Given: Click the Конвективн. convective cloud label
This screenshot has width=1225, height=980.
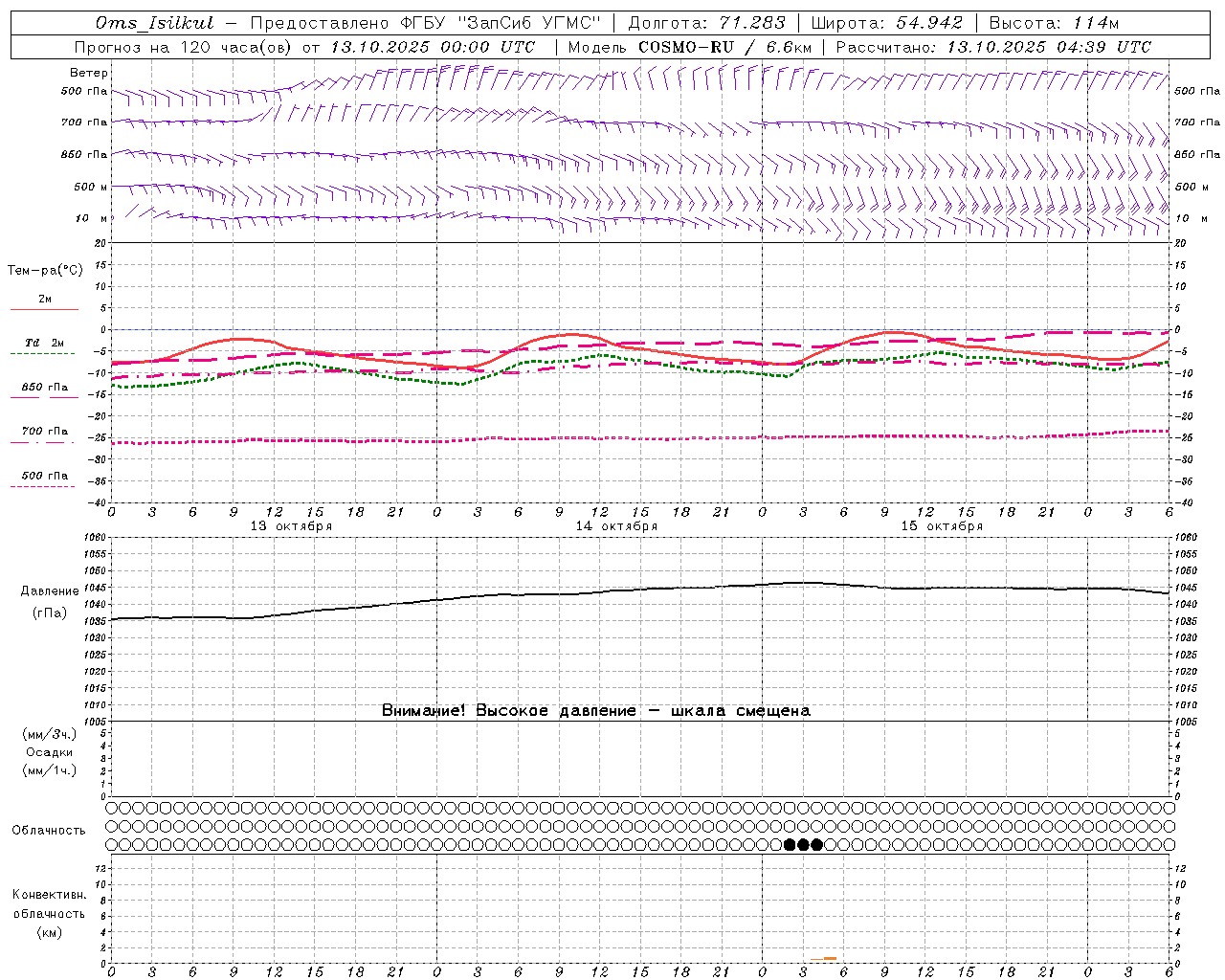Looking at the screenshot, I should (49, 895).
